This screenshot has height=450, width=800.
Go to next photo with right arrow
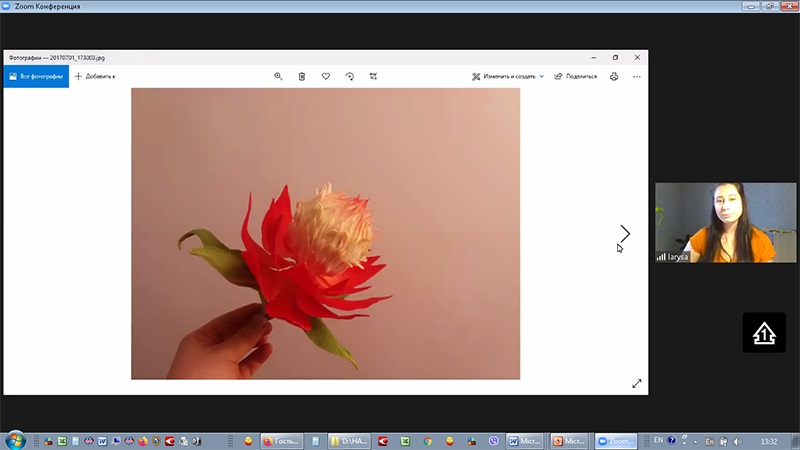tap(625, 233)
